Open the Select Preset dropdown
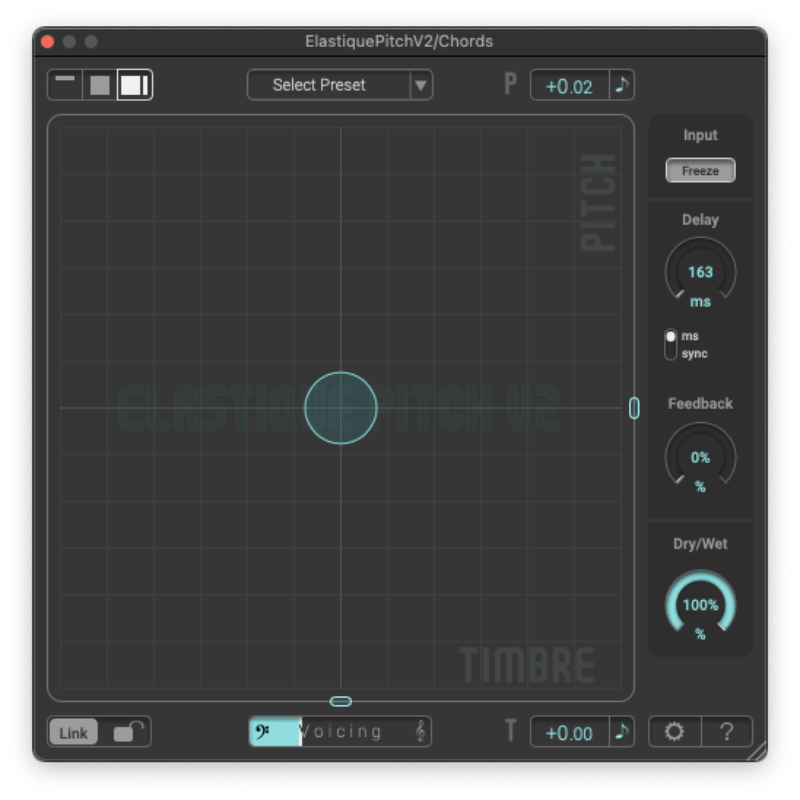800x800 pixels. coord(328,85)
